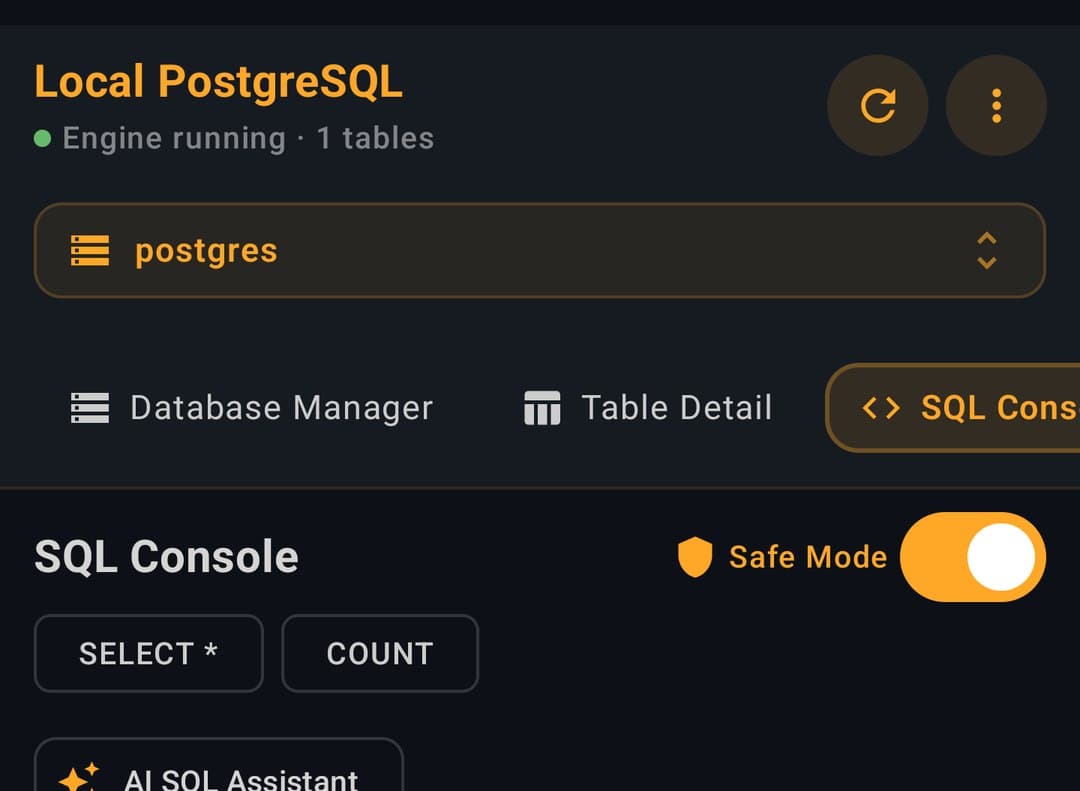Click the SQL Console heading
1080x791 pixels.
(x=166, y=557)
